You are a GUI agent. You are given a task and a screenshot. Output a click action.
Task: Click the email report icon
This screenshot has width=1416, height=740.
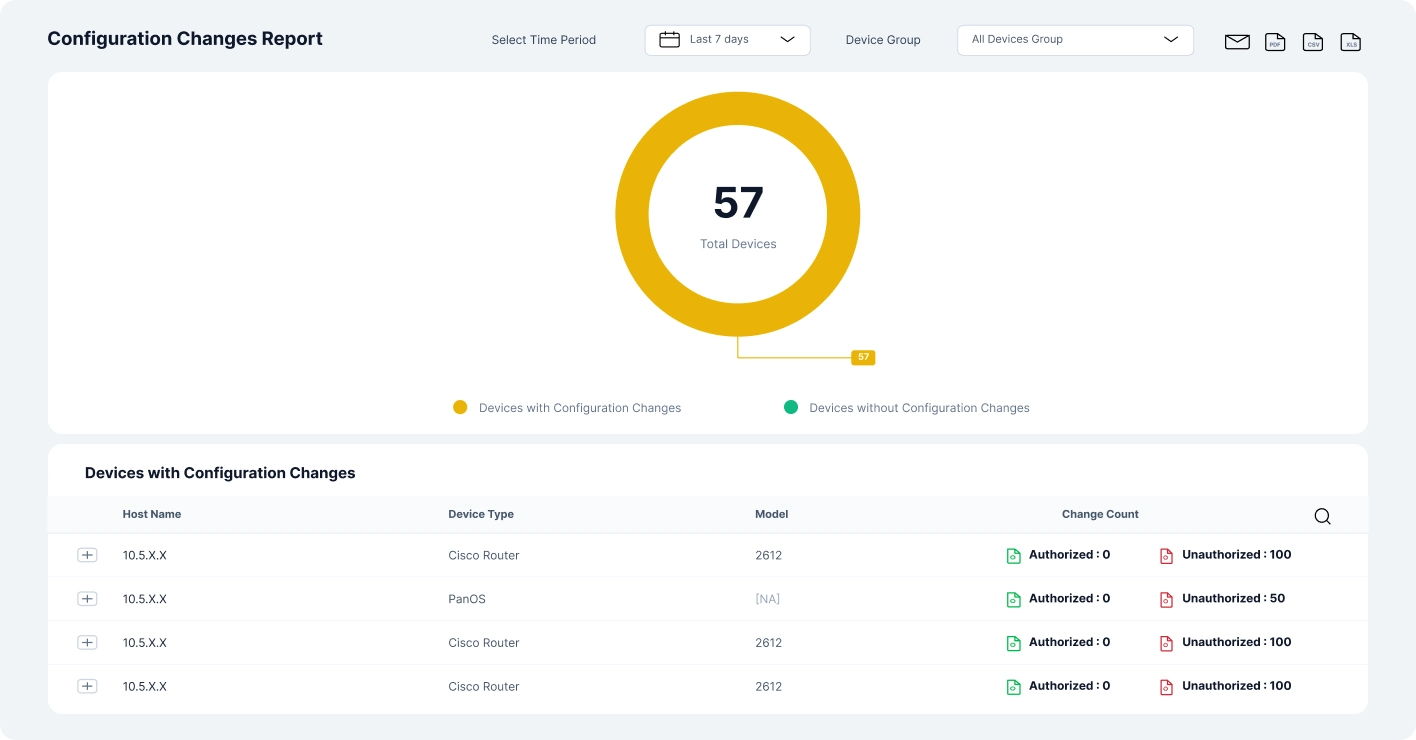(x=1237, y=42)
